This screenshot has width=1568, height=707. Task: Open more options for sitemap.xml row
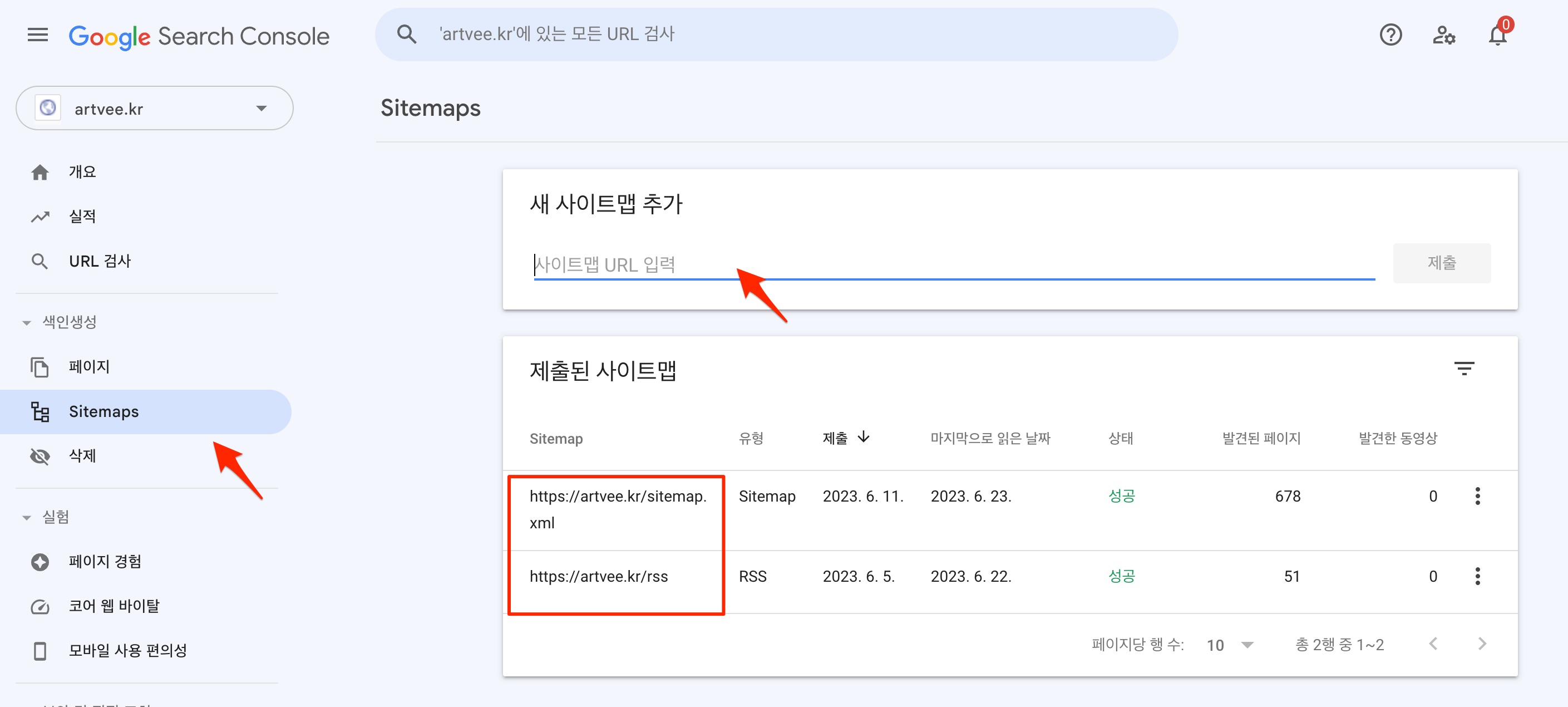click(x=1477, y=497)
